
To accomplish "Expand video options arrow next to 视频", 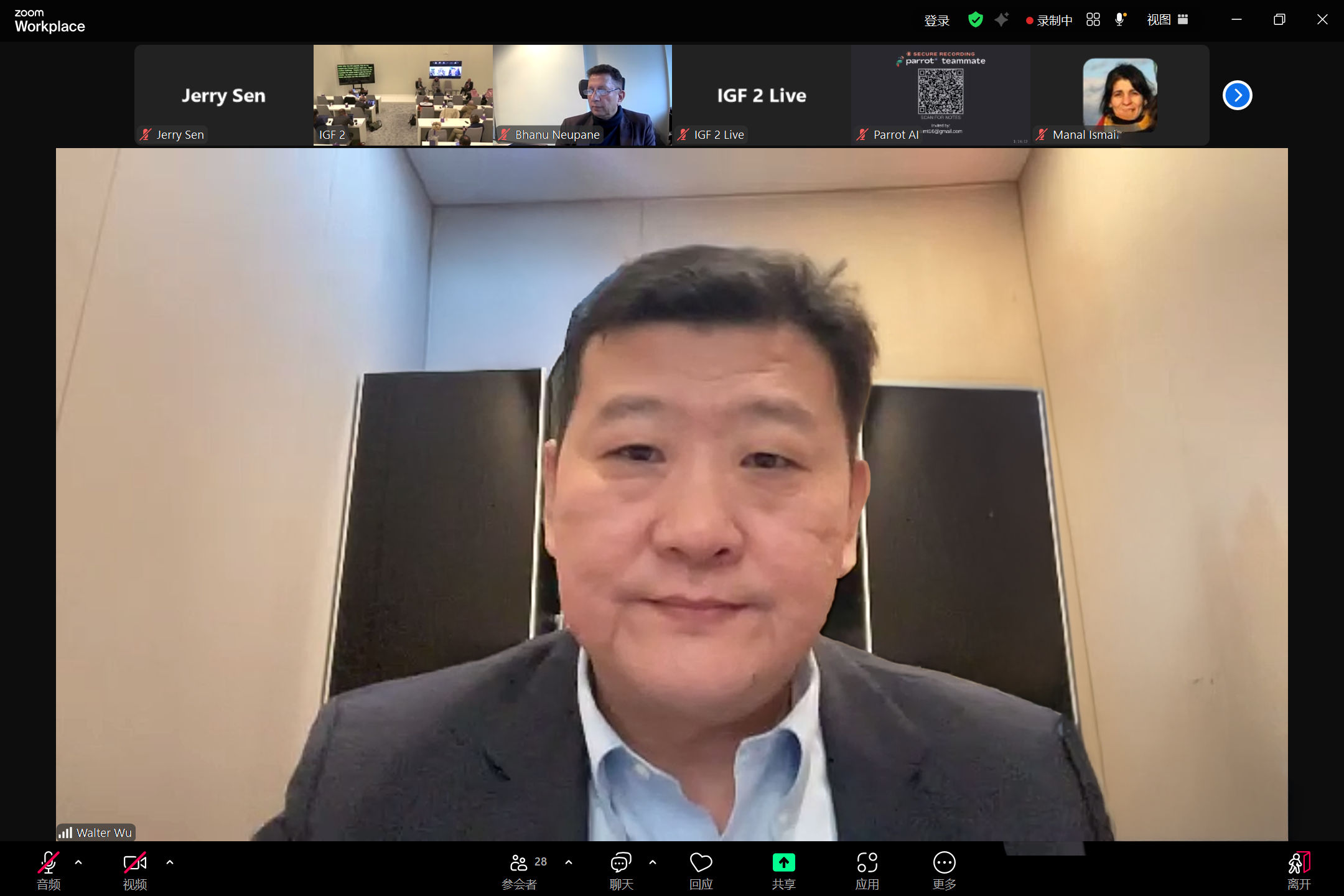I will click(170, 862).
